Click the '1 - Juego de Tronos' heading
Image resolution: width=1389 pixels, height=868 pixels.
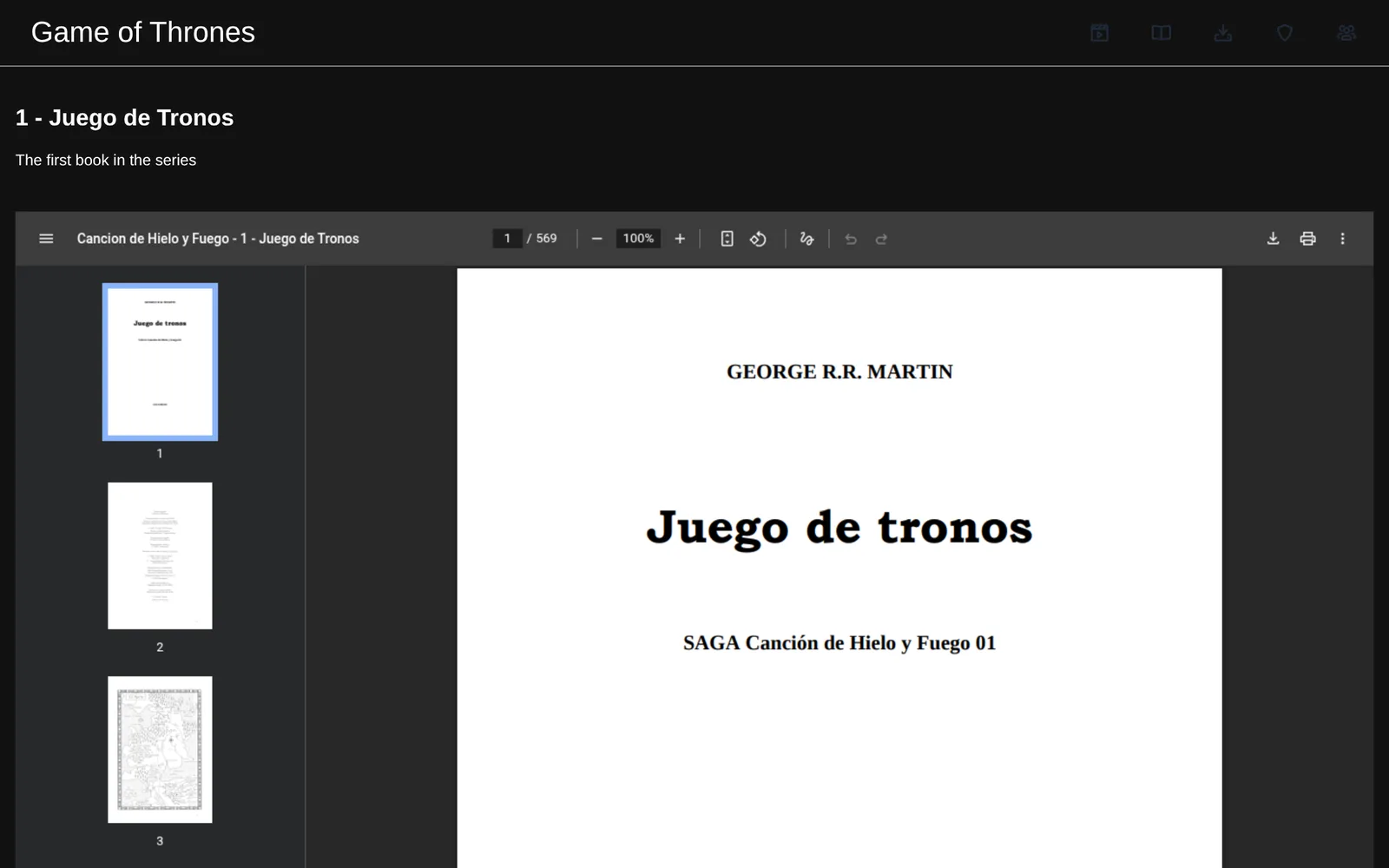[125, 117]
